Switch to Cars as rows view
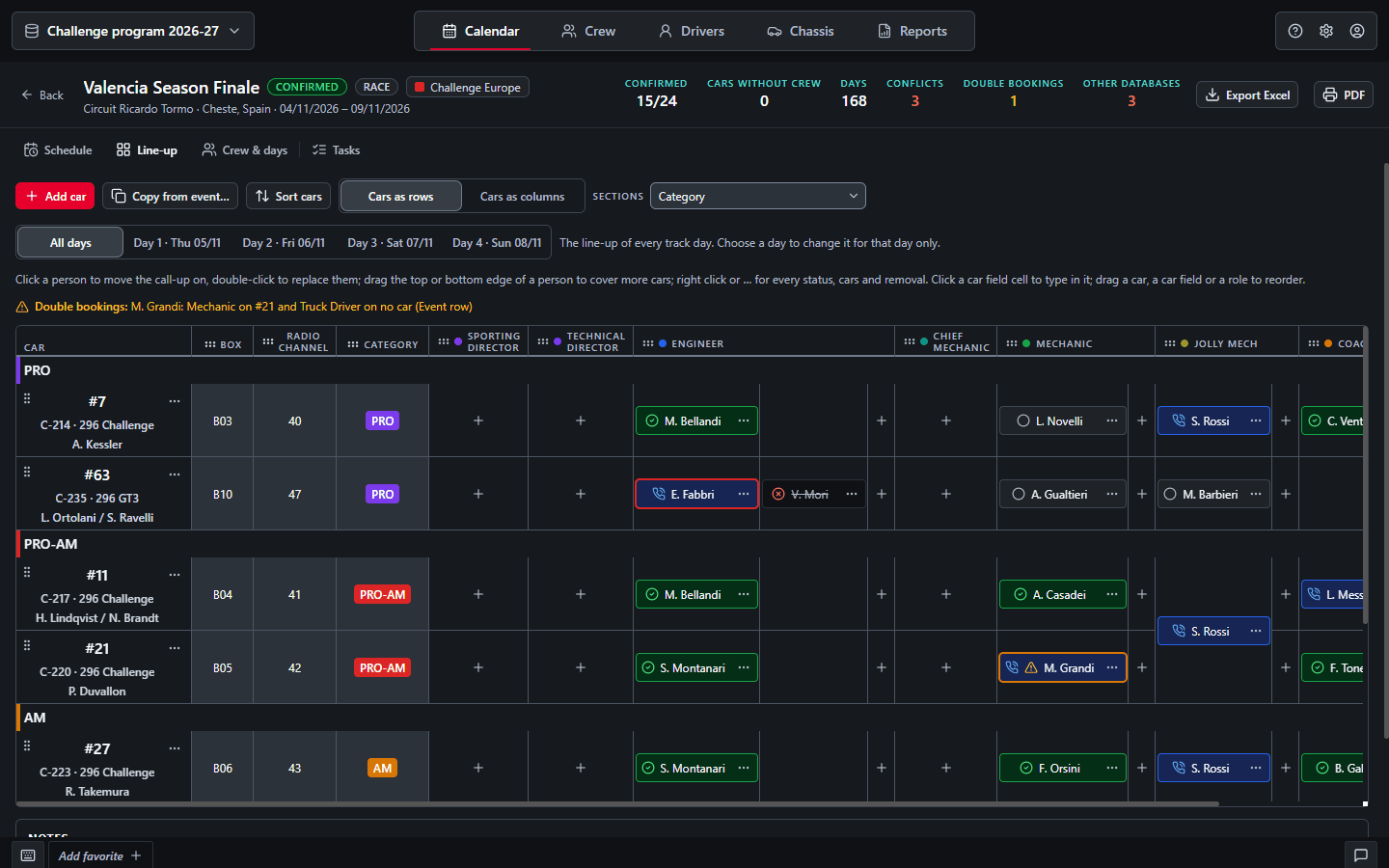This screenshot has height=868, width=1389. [401, 196]
